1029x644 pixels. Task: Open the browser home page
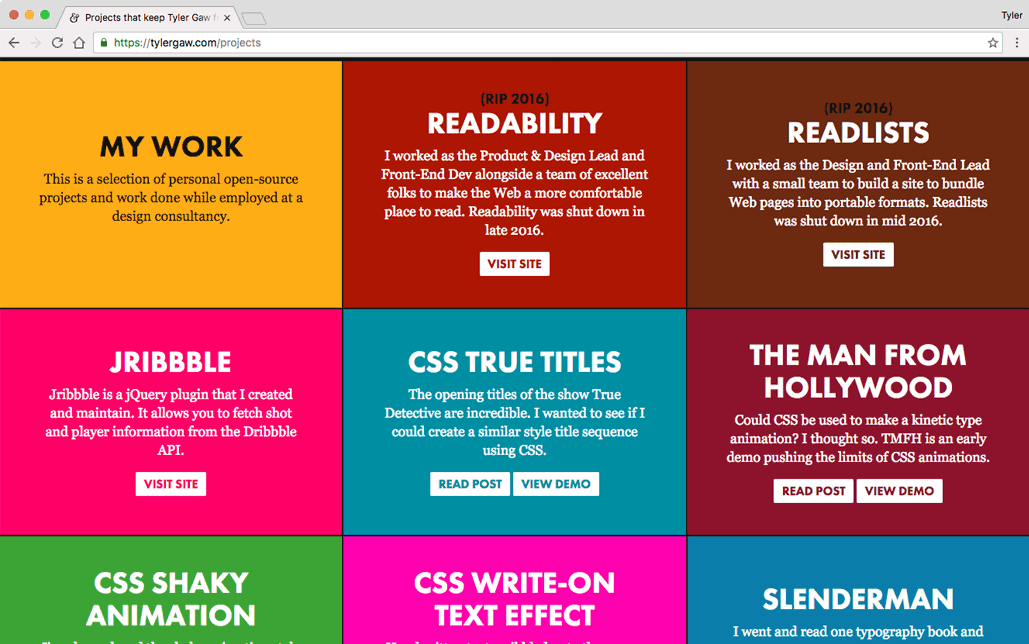pyautogui.click(x=81, y=42)
